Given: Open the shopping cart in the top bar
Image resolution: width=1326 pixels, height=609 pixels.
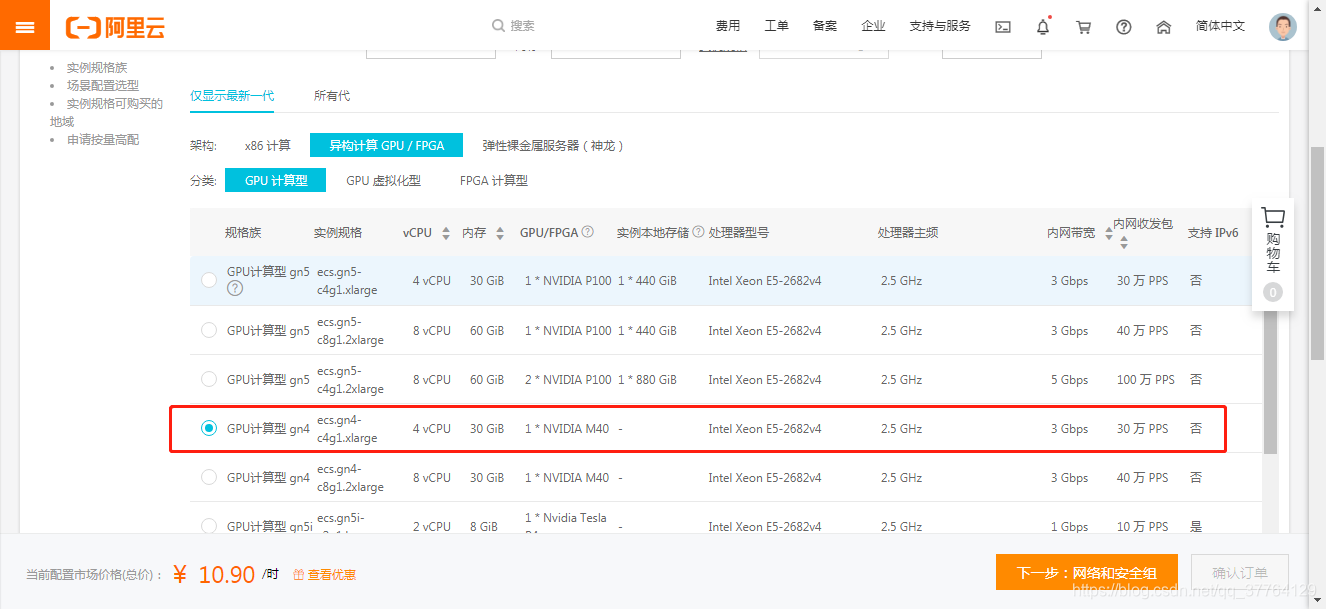Looking at the screenshot, I should pyautogui.click(x=1083, y=27).
